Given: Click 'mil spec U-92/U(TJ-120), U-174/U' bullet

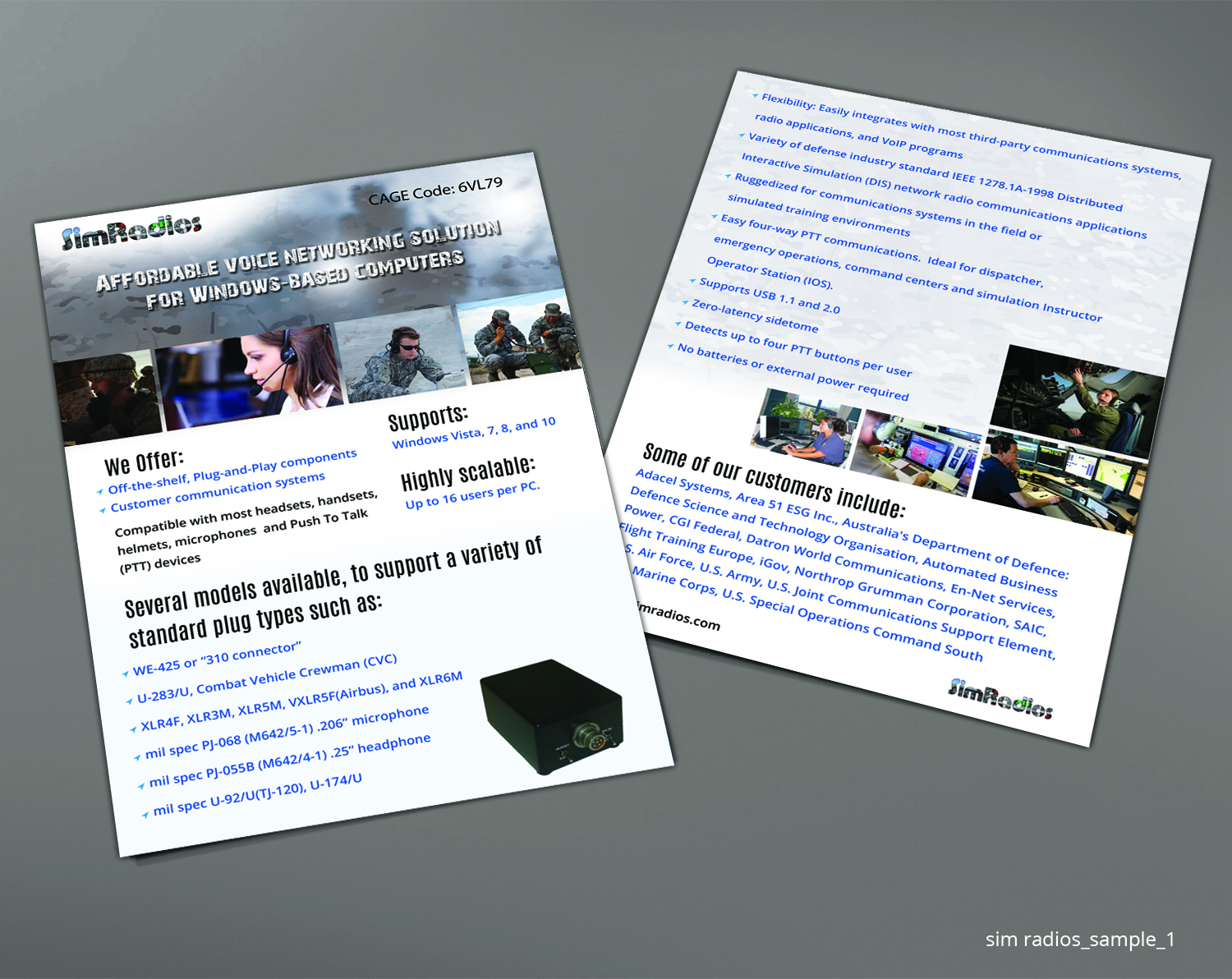Looking at the screenshot, I should point(257,794).
